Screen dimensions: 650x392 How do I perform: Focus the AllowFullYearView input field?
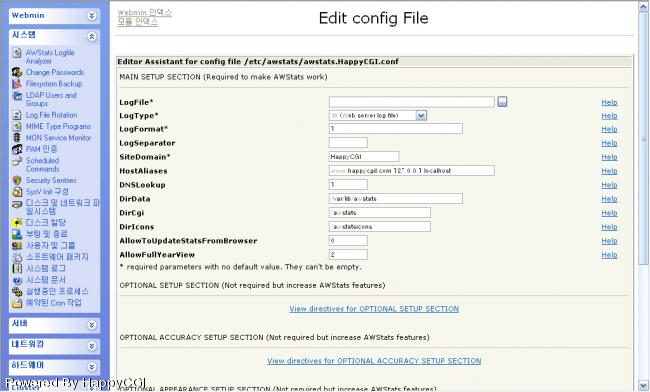[348, 254]
